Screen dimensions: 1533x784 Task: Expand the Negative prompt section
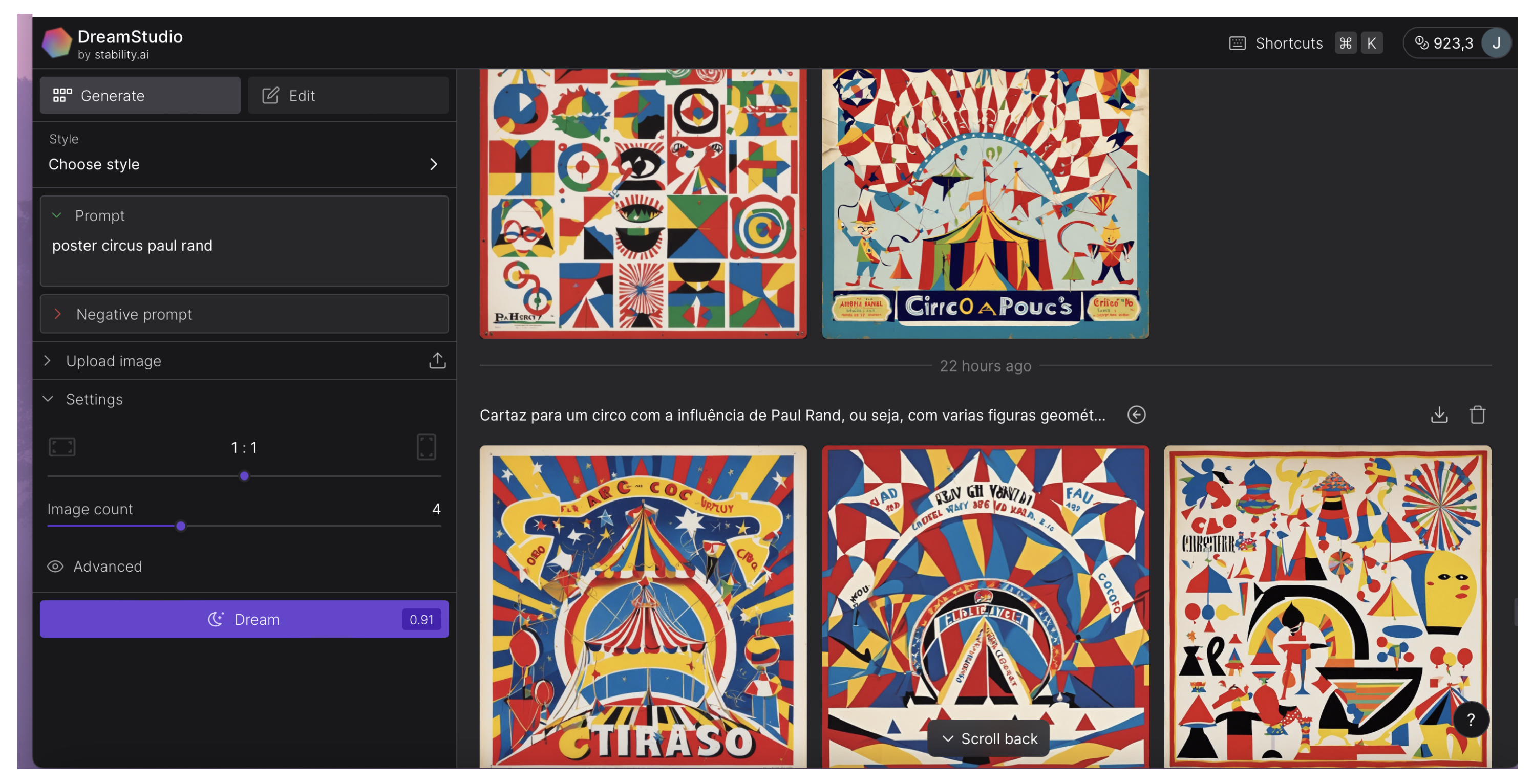pyautogui.click(x=58, y=314)
